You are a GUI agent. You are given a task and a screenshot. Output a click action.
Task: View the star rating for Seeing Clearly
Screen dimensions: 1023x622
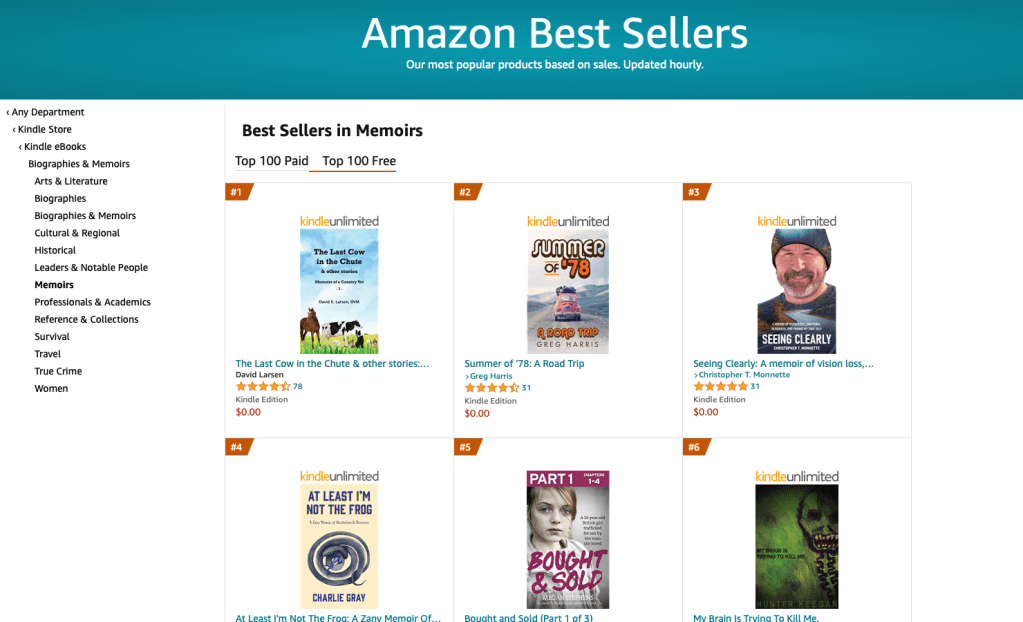(720, 386)
